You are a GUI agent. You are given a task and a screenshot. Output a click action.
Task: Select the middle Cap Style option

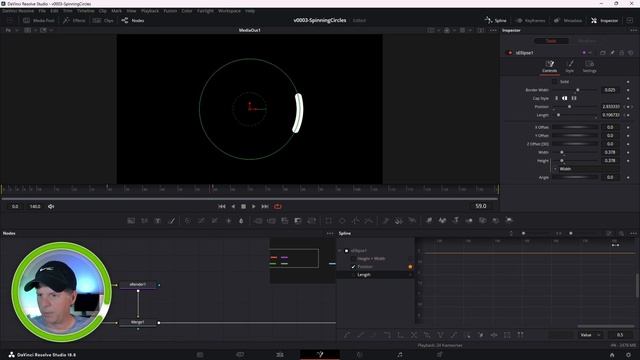coord(565,98)
